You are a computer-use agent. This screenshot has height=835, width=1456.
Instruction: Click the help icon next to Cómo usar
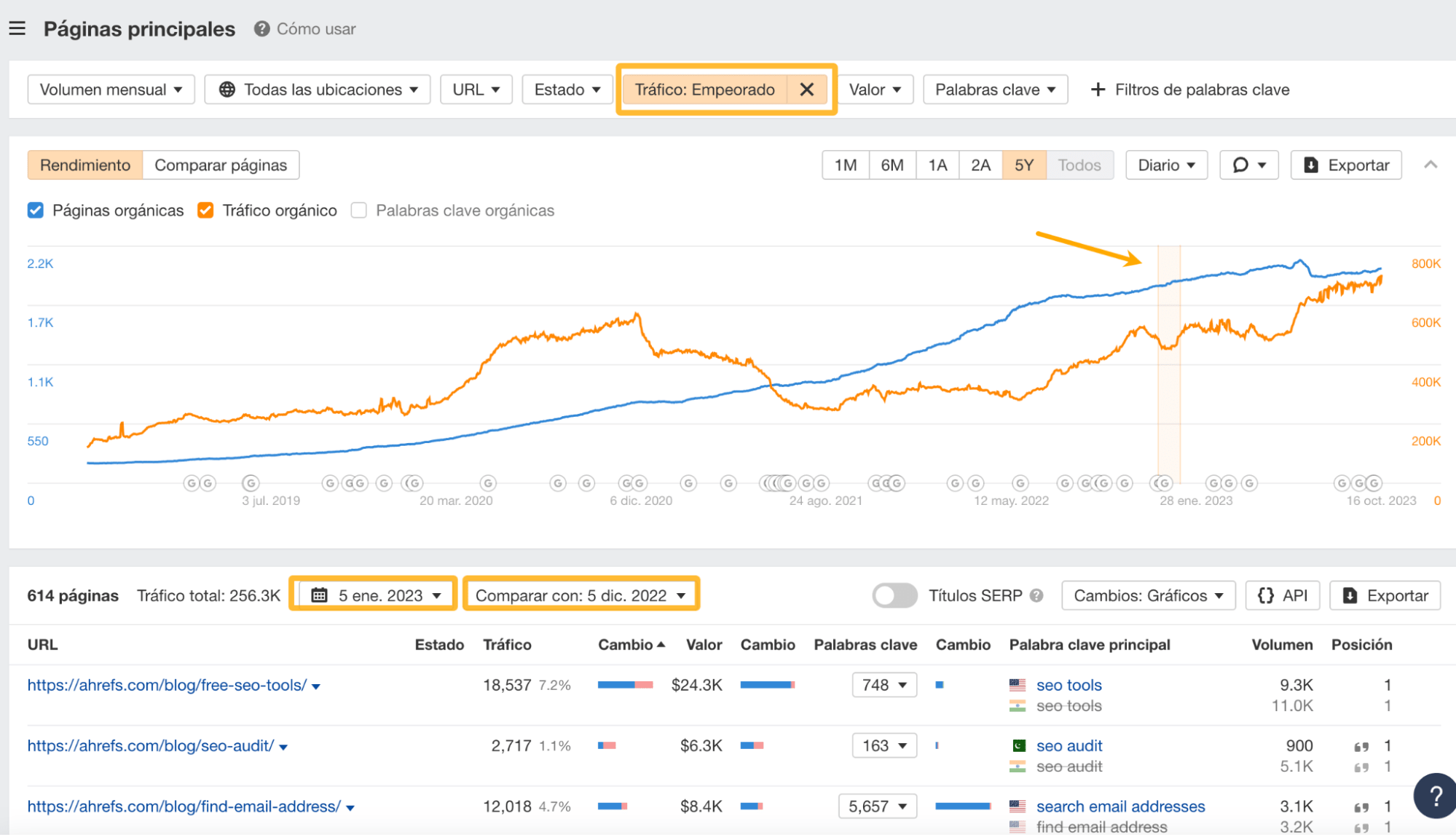click(x=261, y=29)
